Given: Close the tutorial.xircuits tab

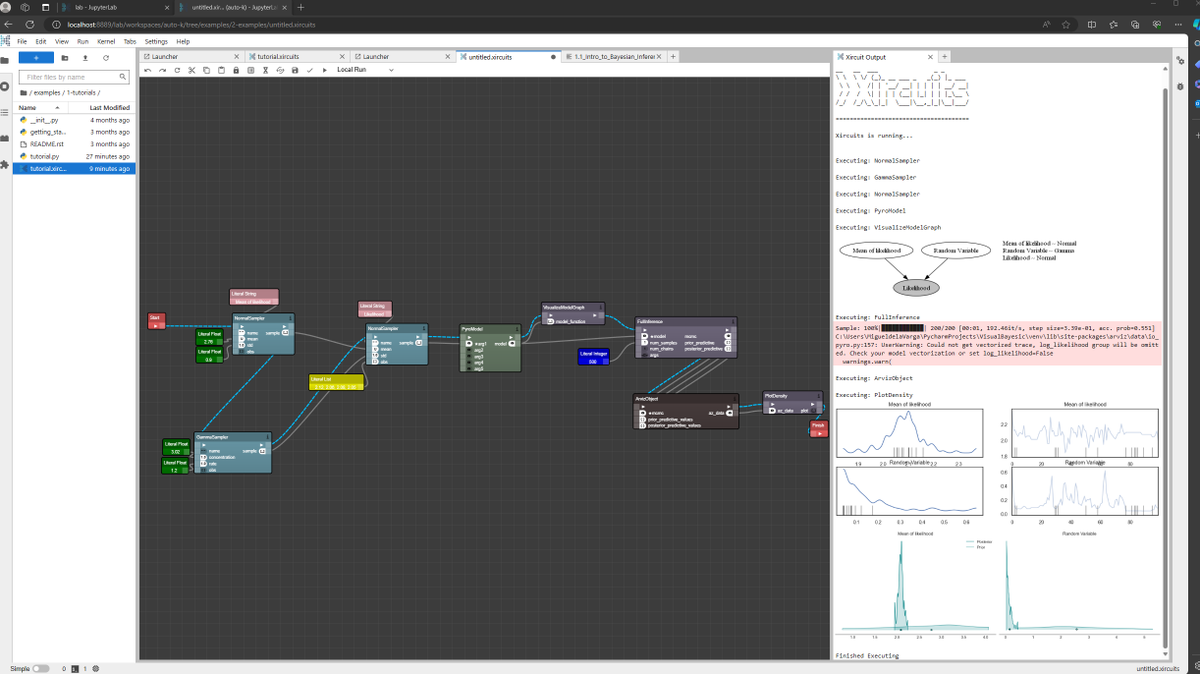Looking at the screenshot, I should tap(342, 57).
